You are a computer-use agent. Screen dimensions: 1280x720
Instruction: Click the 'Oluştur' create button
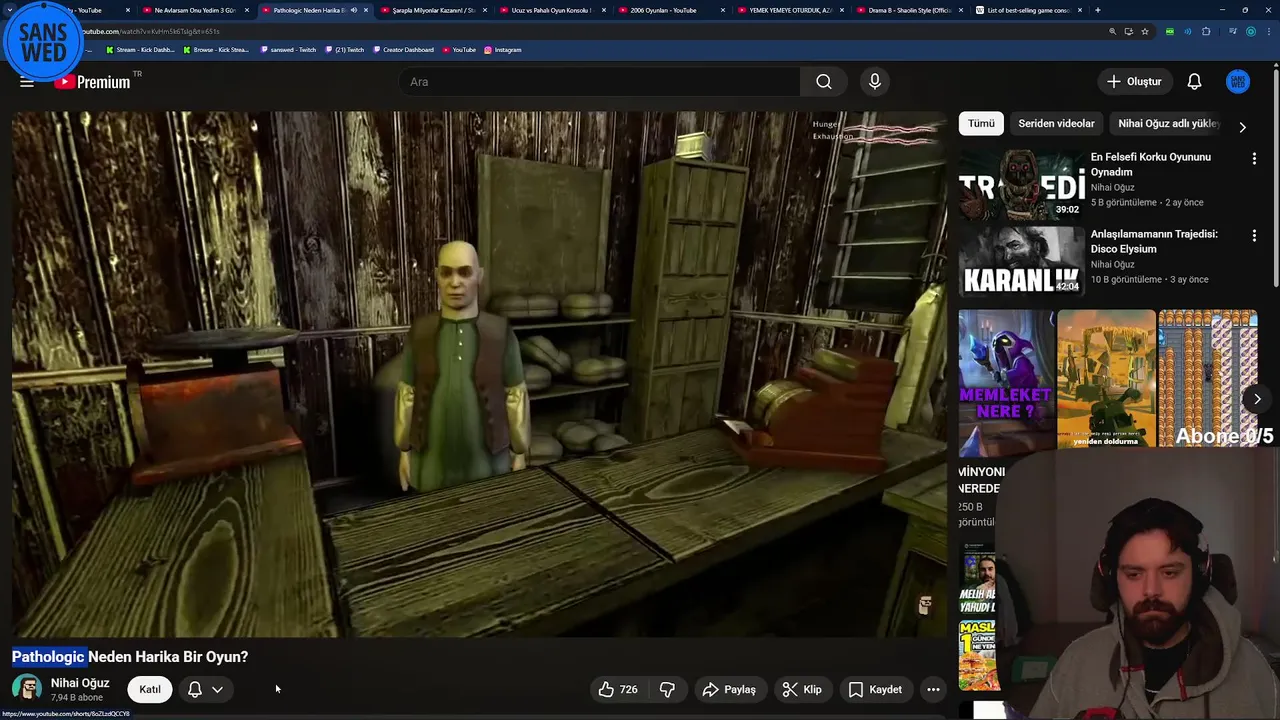click(x=1134, y=82)
